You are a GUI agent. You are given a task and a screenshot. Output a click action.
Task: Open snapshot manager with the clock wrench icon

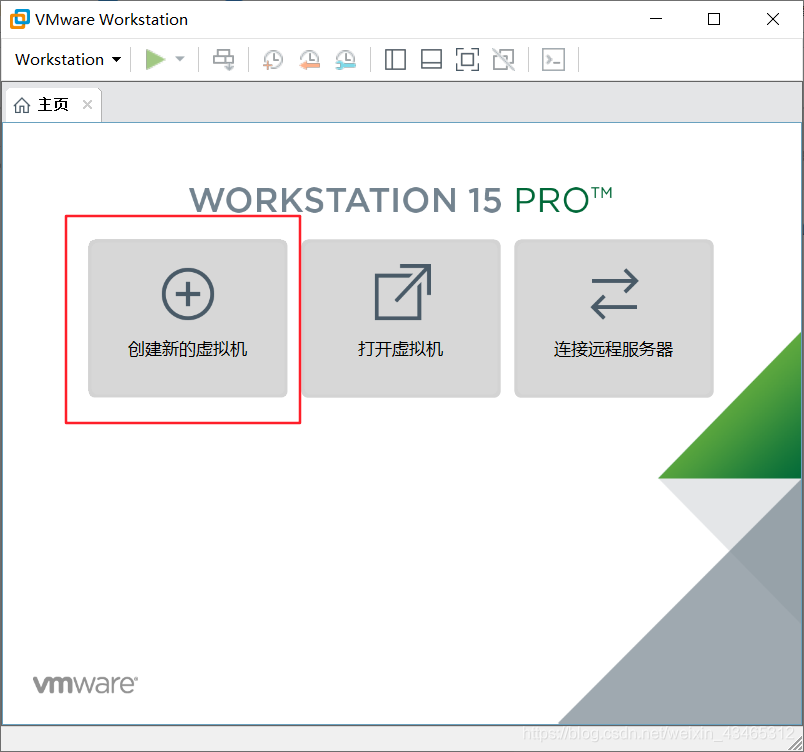(346, 59)
